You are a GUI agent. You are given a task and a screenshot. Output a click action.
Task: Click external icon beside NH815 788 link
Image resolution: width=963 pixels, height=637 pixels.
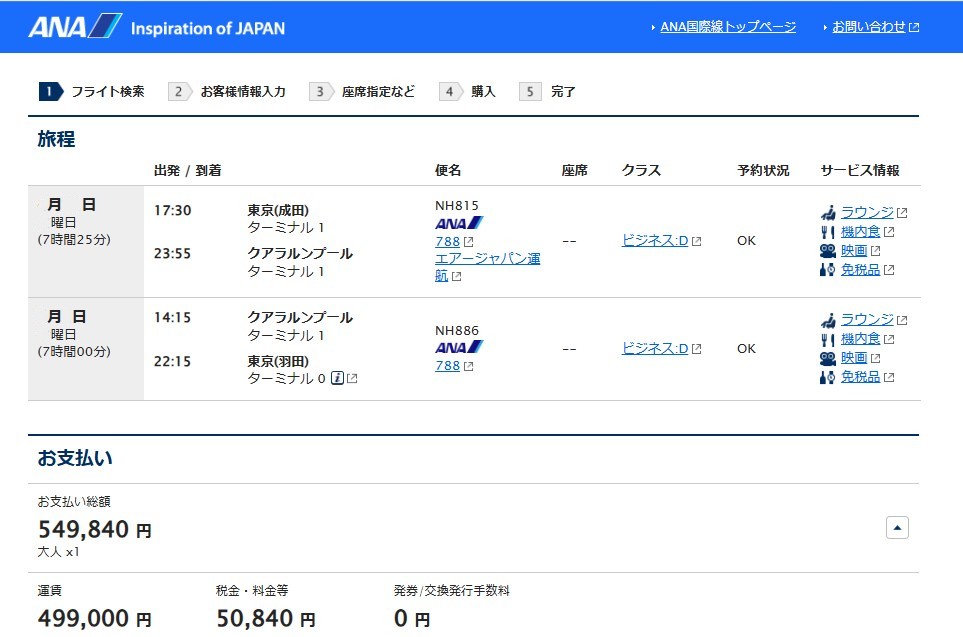(x=469, y=242)
